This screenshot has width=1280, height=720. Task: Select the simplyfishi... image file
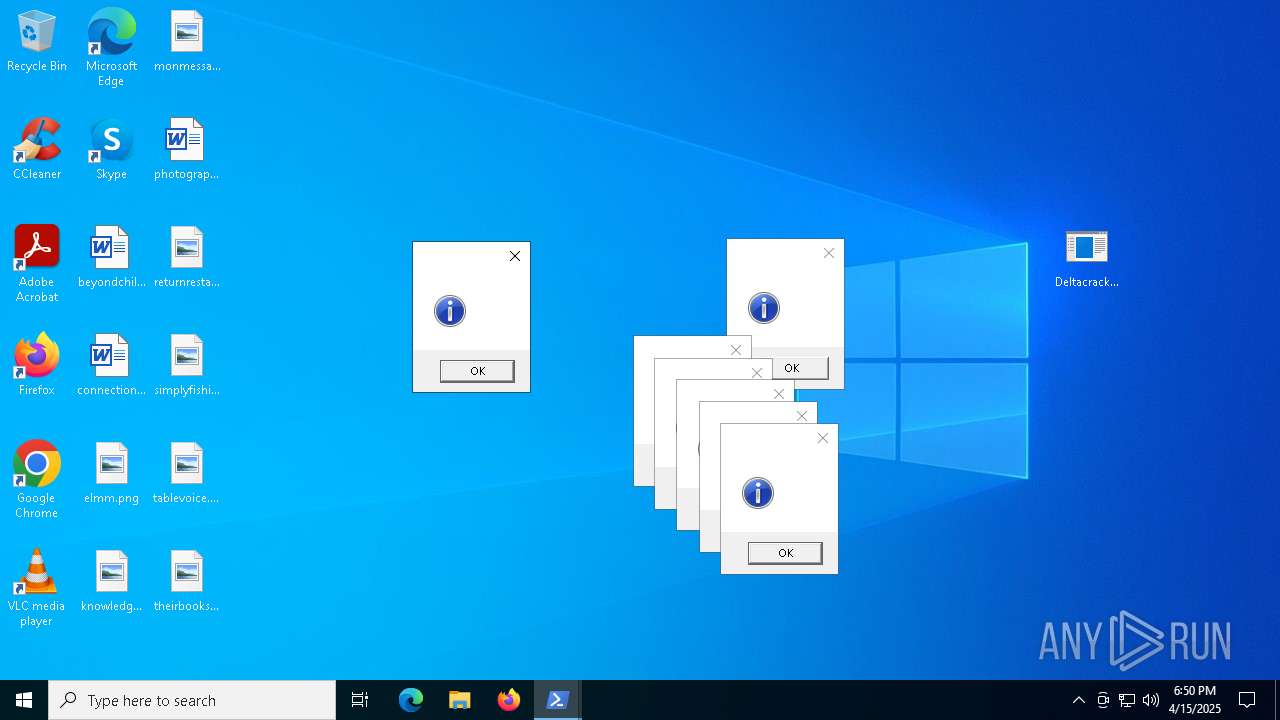(x=187, y=366)
